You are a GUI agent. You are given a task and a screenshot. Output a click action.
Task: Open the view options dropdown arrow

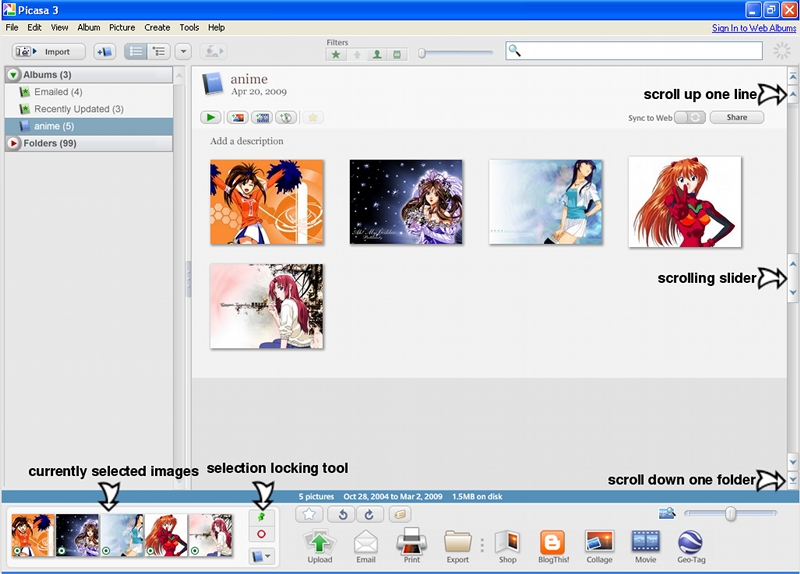coord(183,52)
